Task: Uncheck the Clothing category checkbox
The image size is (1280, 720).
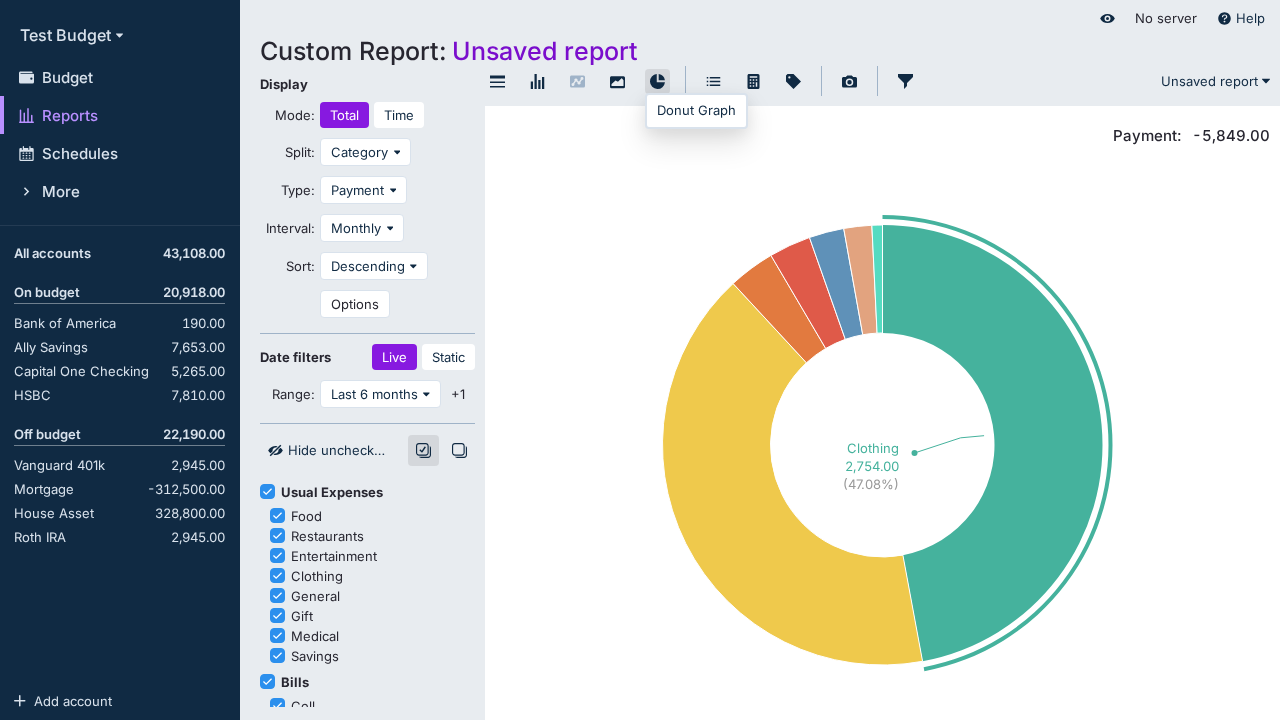Action: (278, 576)
